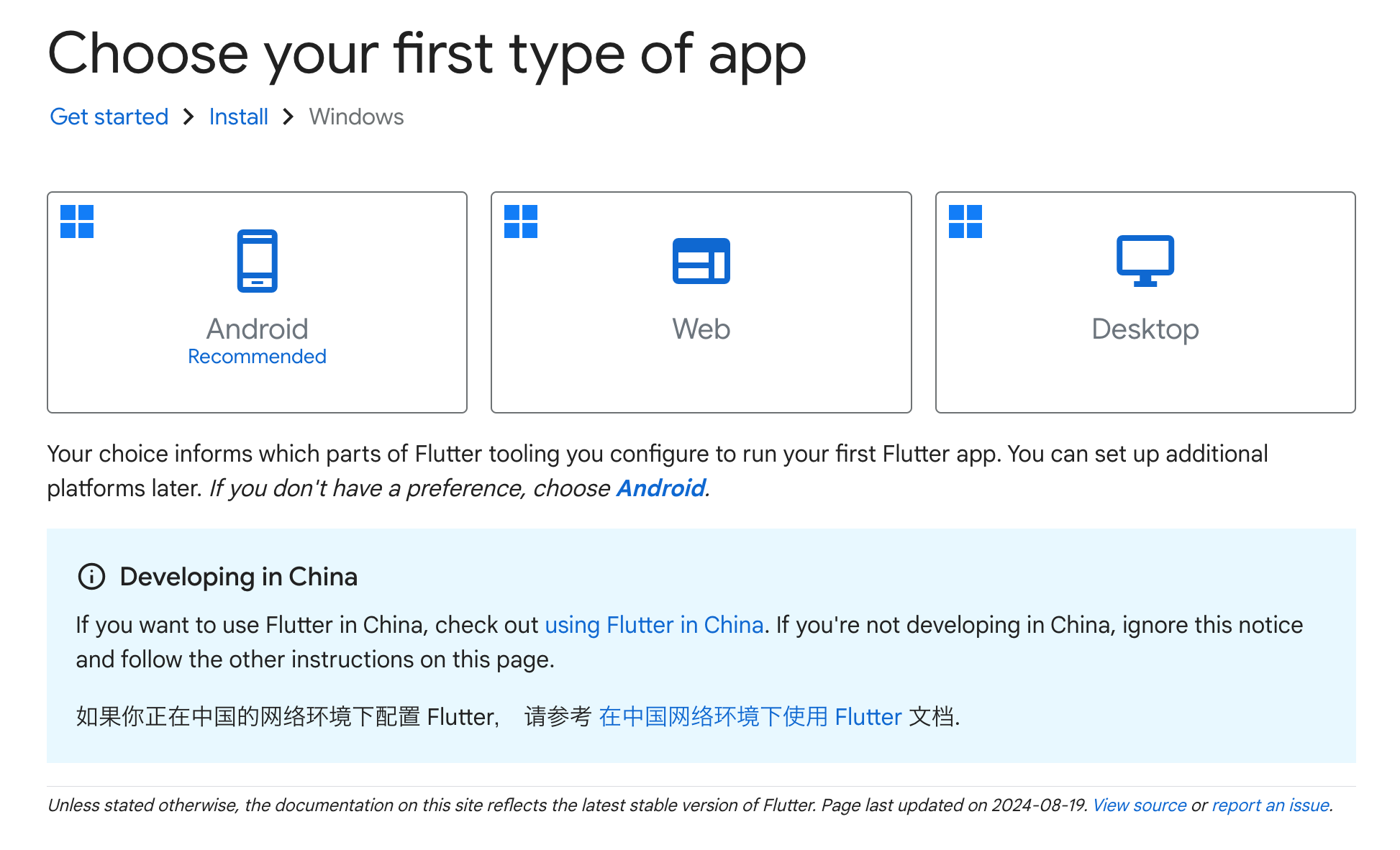Image resolution: width=1400 pixels, height=850 pixels.
Task: Click chevron after Get started breadcrumb
Action: (188, 116)
